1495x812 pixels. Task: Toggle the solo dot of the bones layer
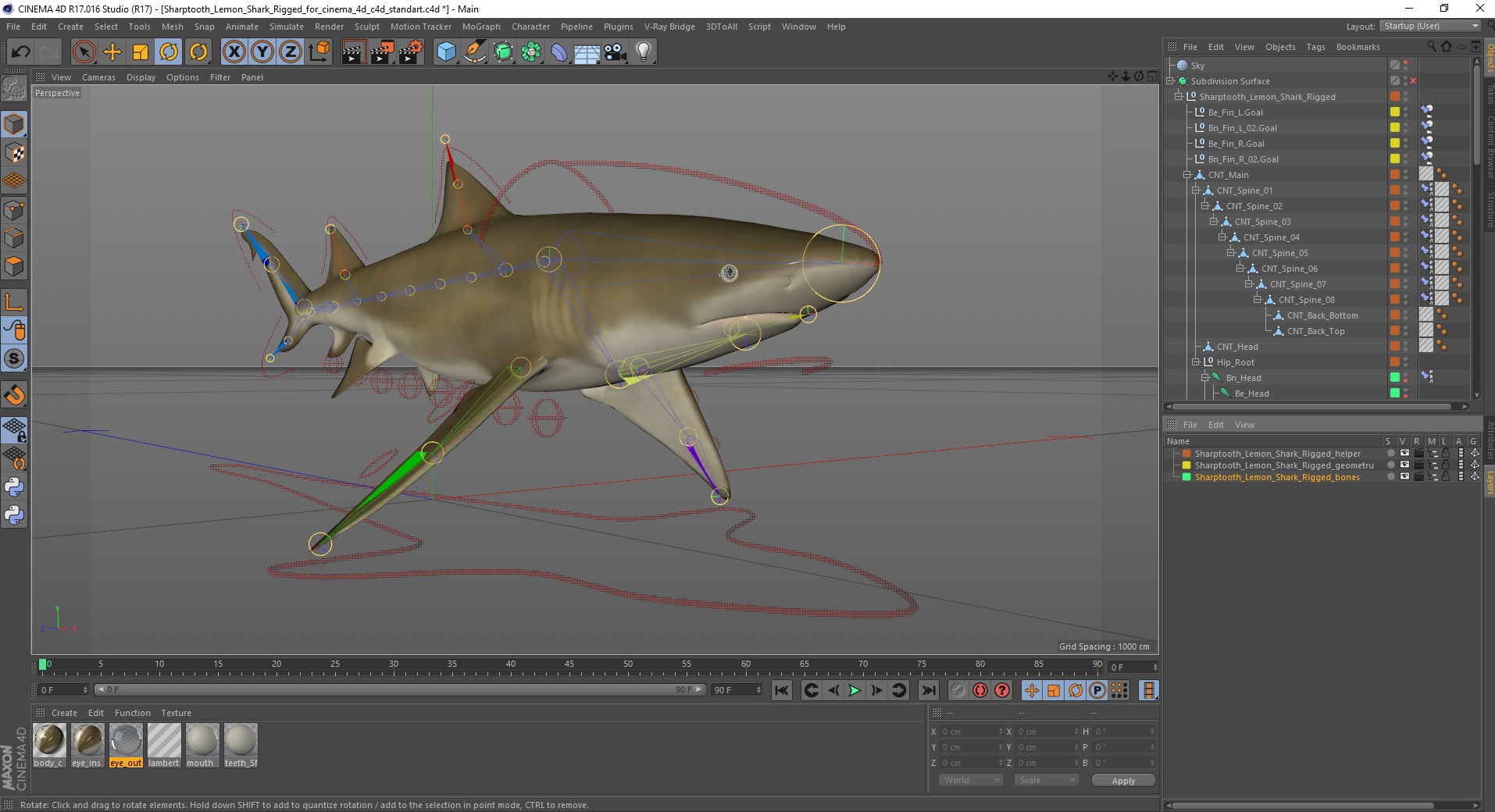pos(1390,477)
